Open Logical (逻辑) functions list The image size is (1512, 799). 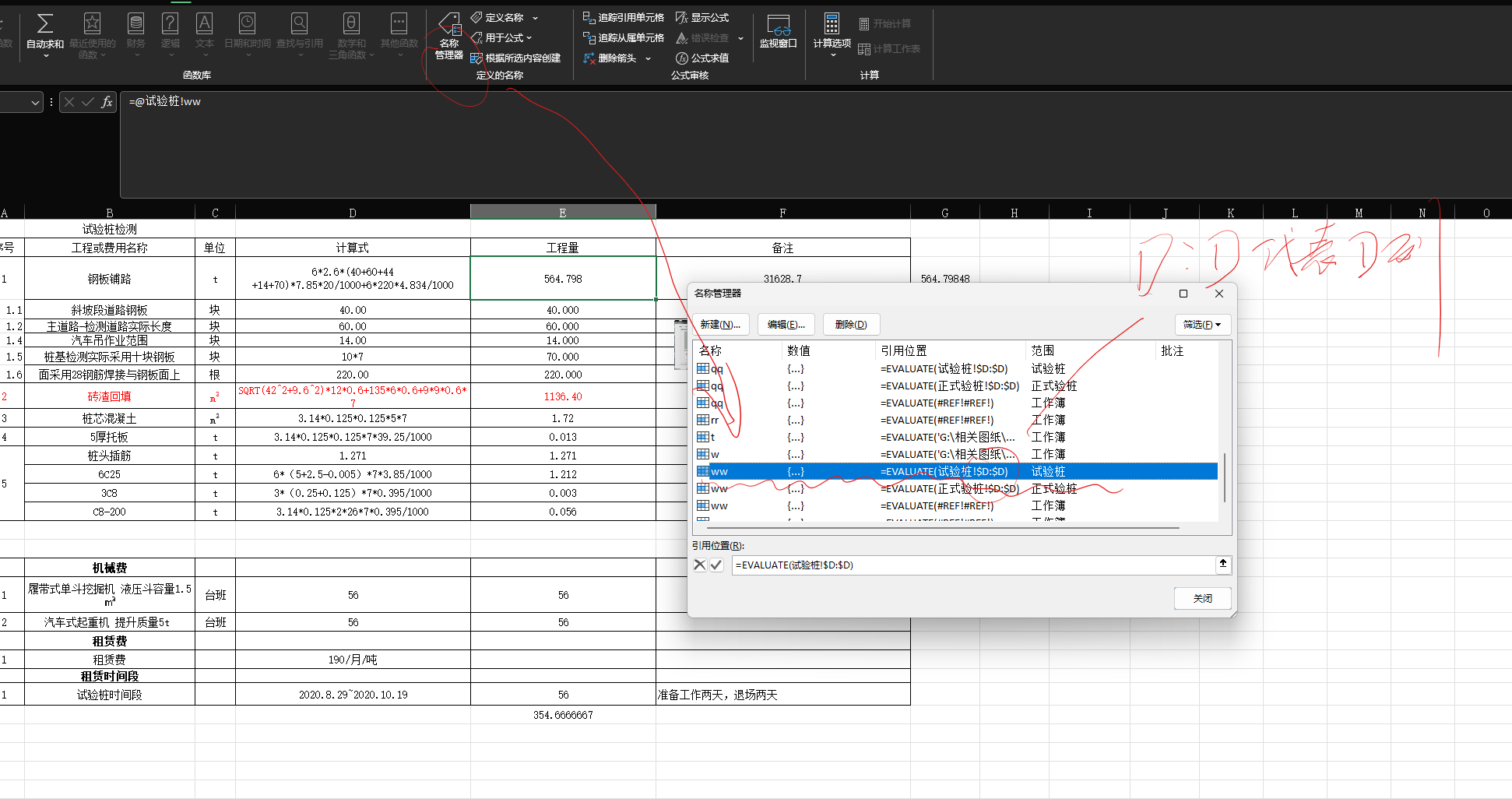click(x=171, y=35)
